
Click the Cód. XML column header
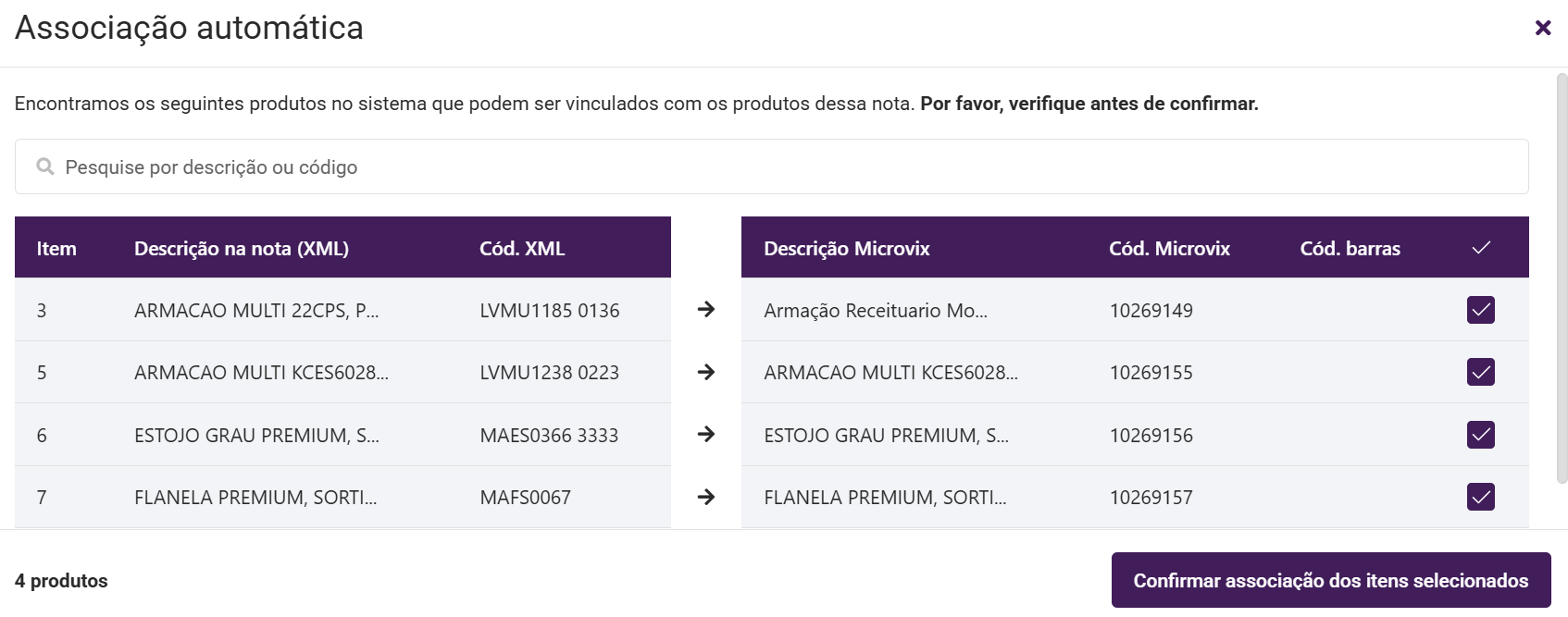tap(522, 248)
